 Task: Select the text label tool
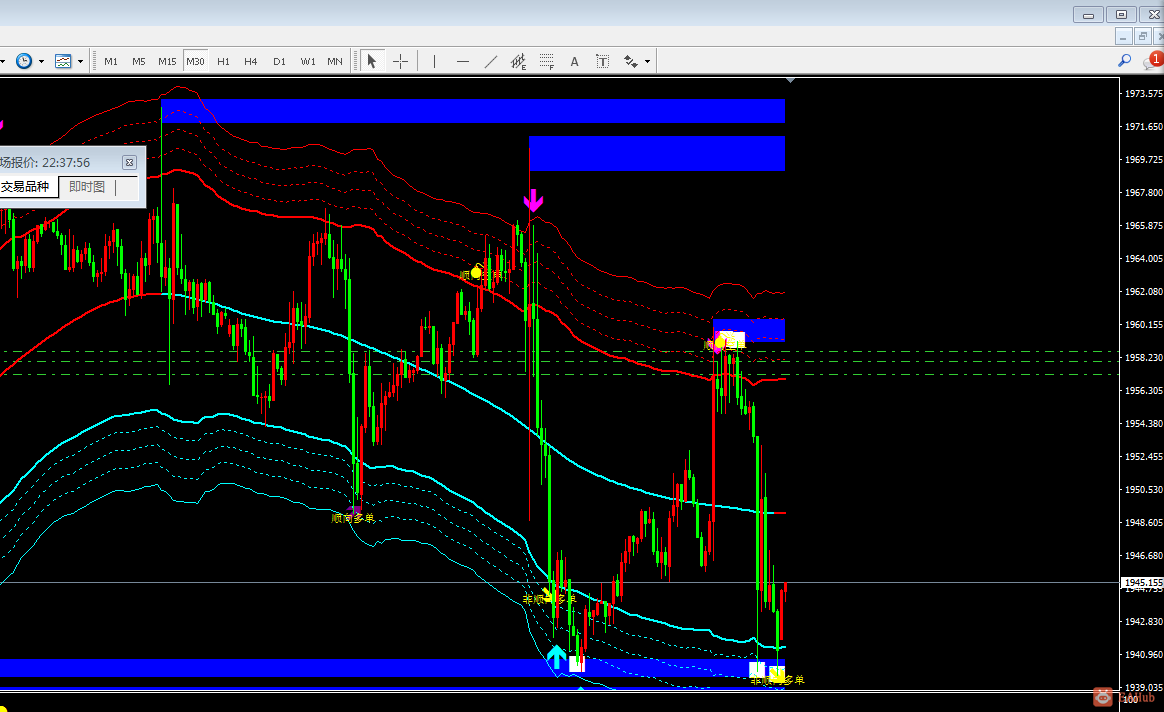point(602,62)
